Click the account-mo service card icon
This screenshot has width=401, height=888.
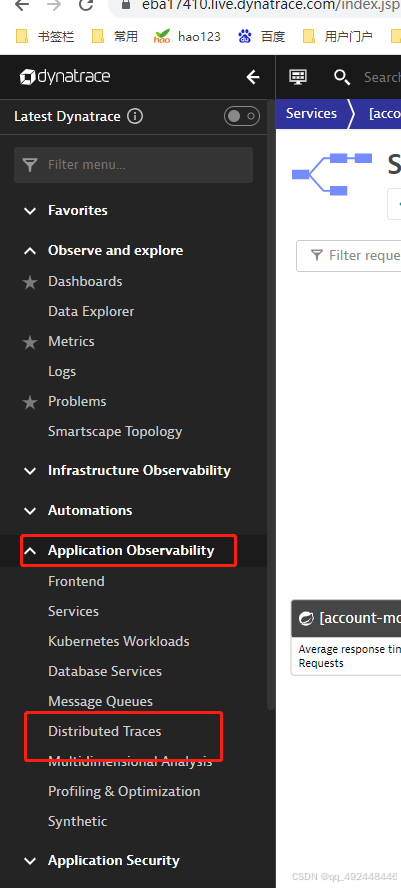pyautogui.click(x=306, y=618)
